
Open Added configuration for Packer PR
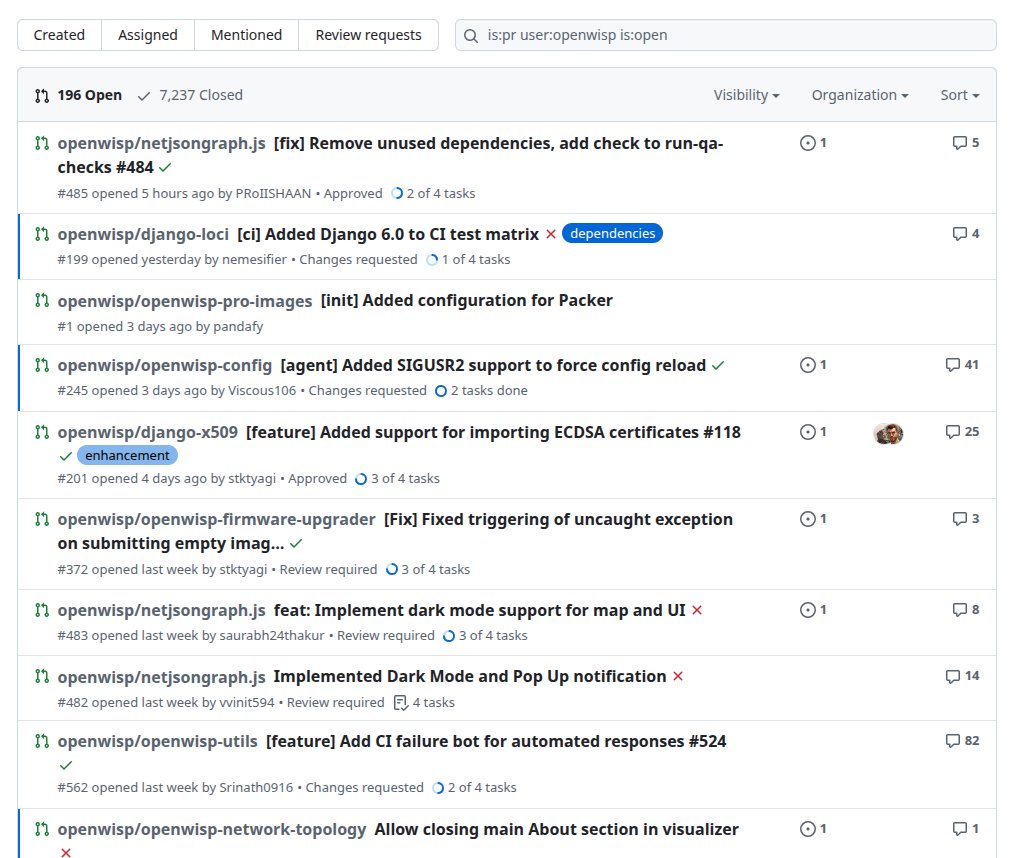point(467,301)
